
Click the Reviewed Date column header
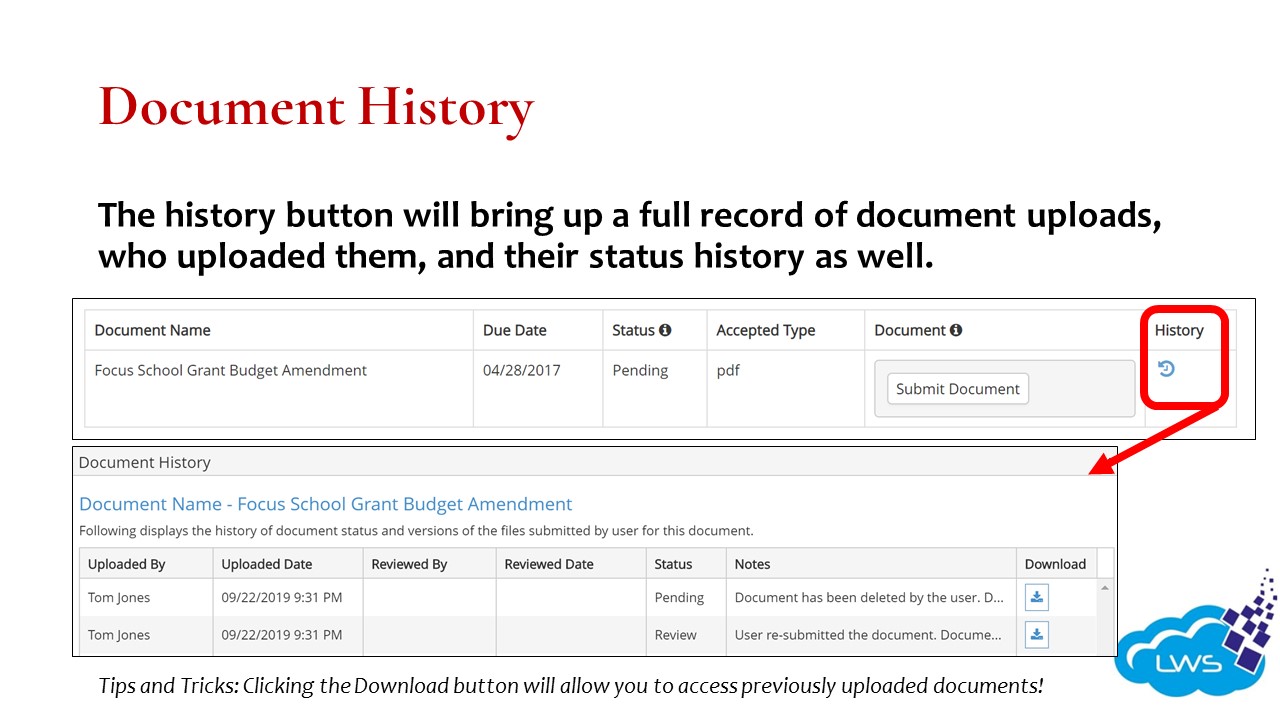coord(549,564)
